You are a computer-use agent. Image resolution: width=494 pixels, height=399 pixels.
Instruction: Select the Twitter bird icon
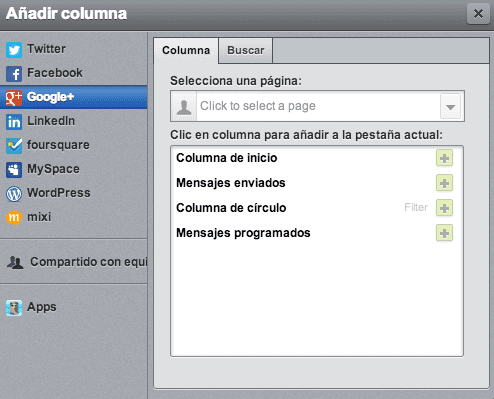pos(14,50)
